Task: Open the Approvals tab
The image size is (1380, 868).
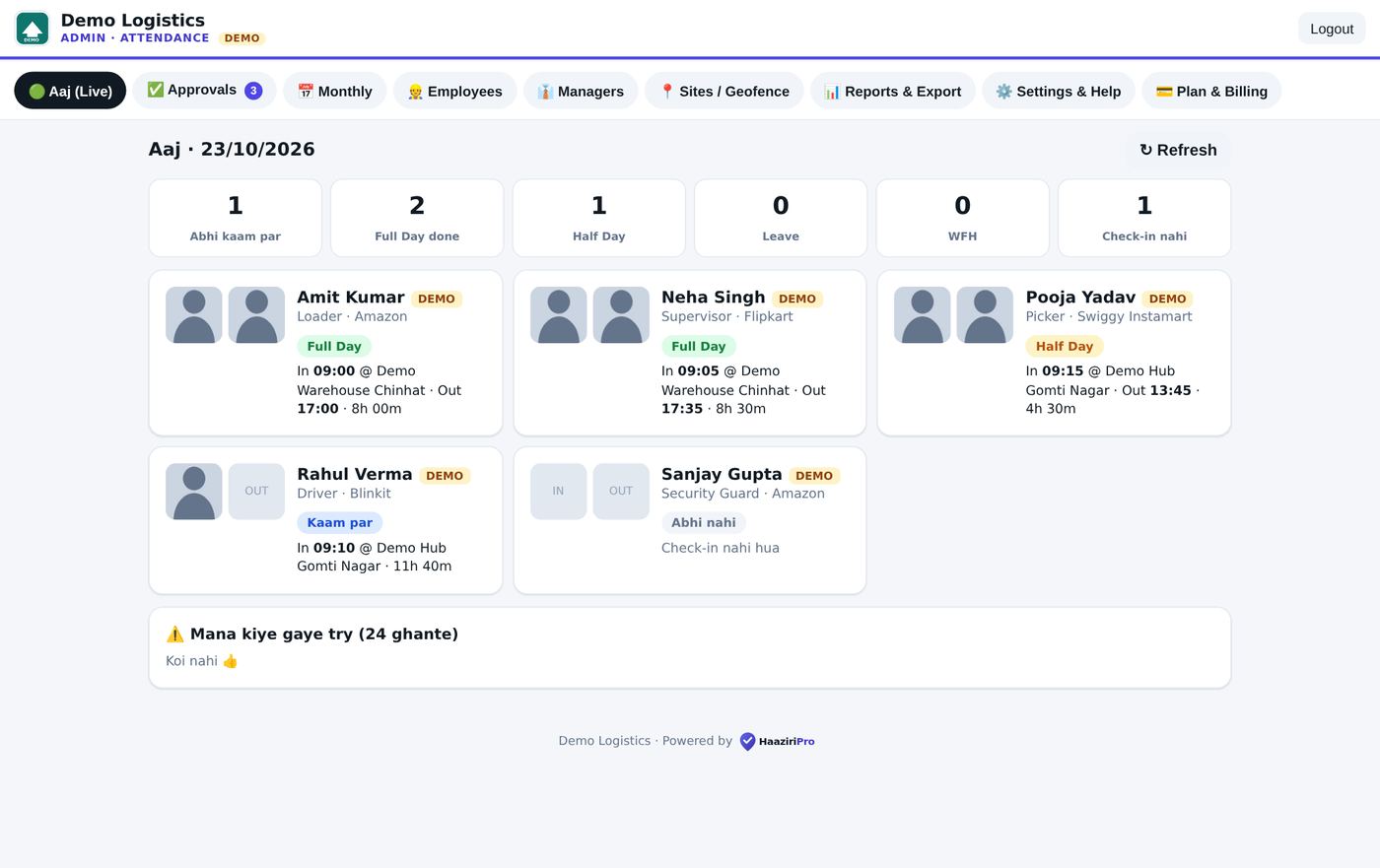Action: click(x=204, y=91)
